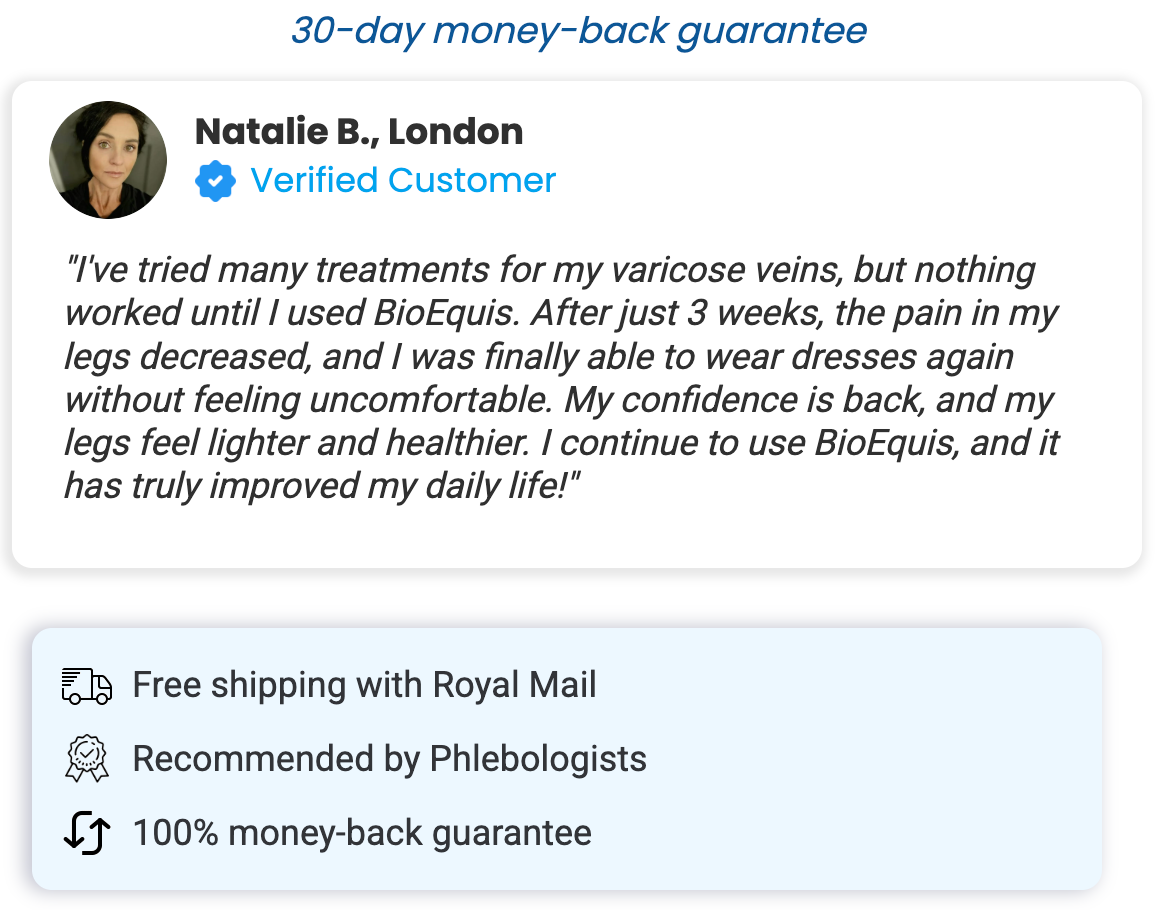Viewport: 1166px width, 910px height.
Task: Open Natalie B.'s profile photo
Action: tap(108, 159)
